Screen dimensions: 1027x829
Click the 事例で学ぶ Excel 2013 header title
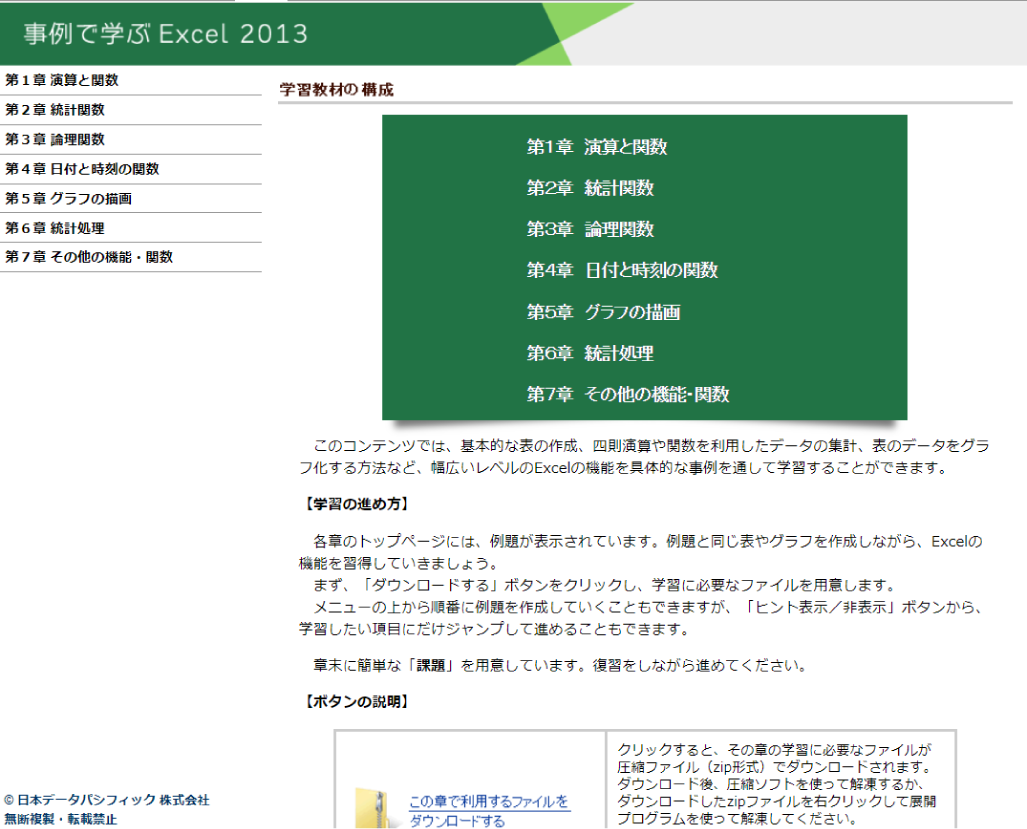(x=166, y=34)
